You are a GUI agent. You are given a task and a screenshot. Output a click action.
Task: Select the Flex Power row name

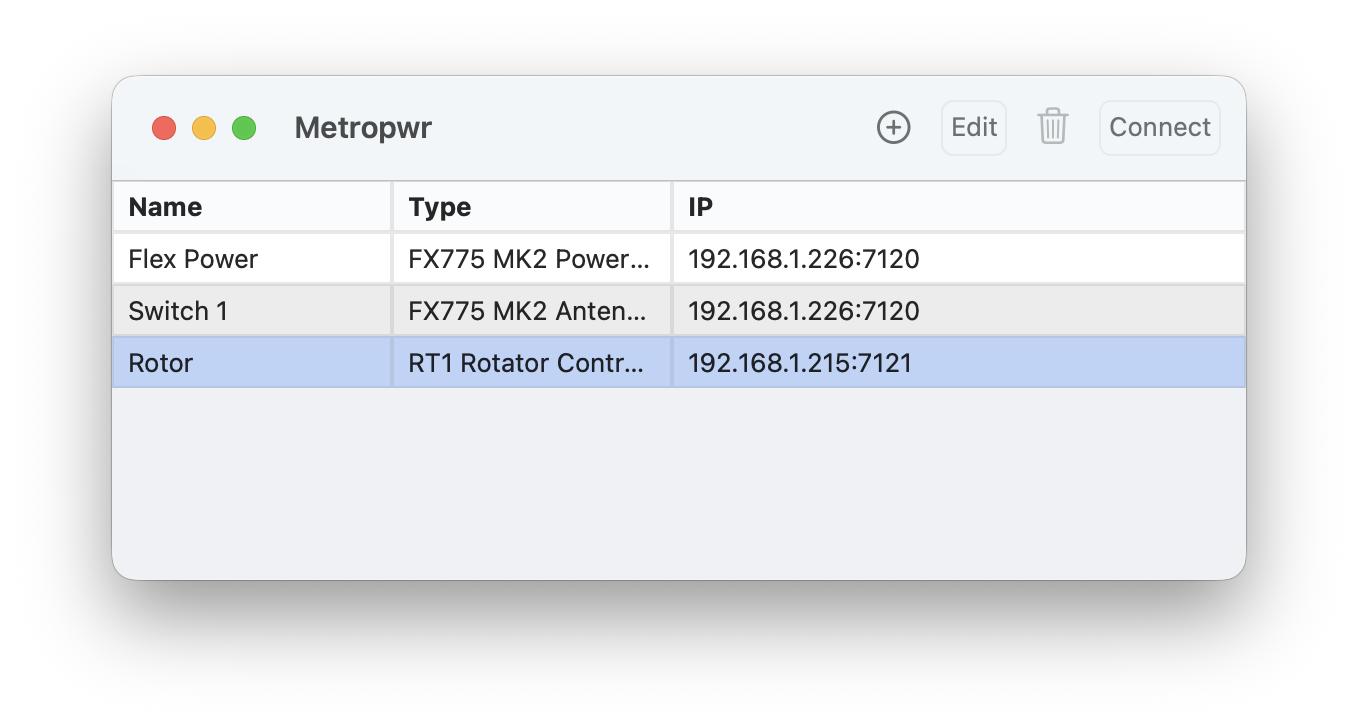[x=193, y=259]
